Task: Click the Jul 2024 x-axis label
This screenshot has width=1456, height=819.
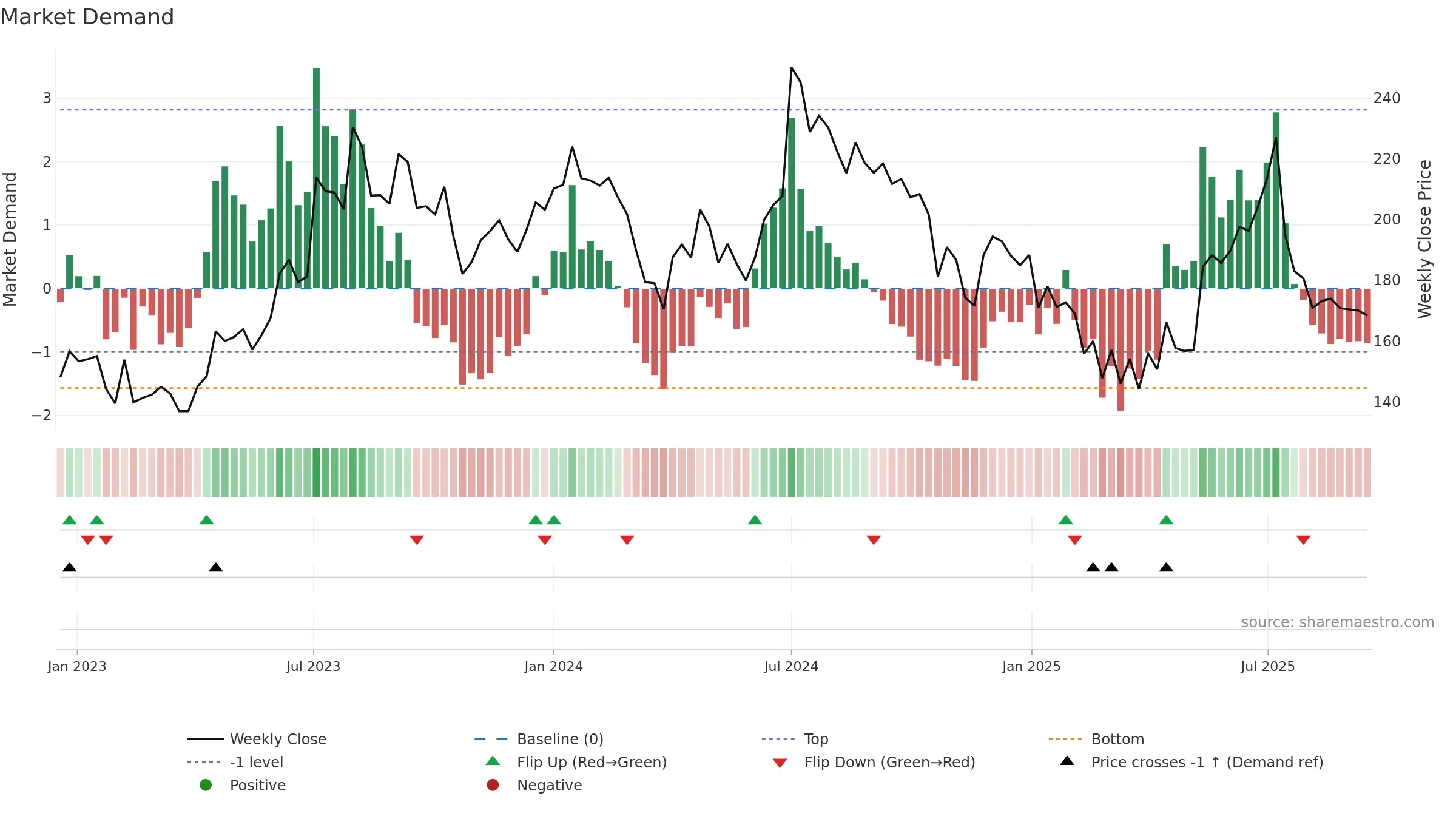Action: 791,666
